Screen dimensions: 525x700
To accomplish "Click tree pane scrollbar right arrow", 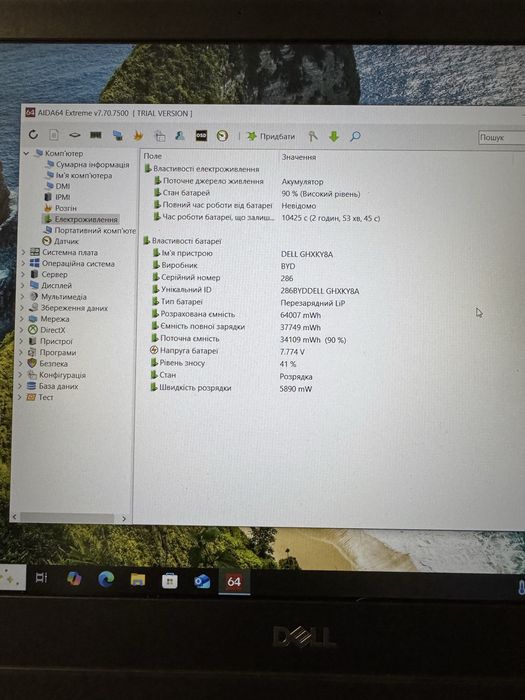I will [124, 518].
